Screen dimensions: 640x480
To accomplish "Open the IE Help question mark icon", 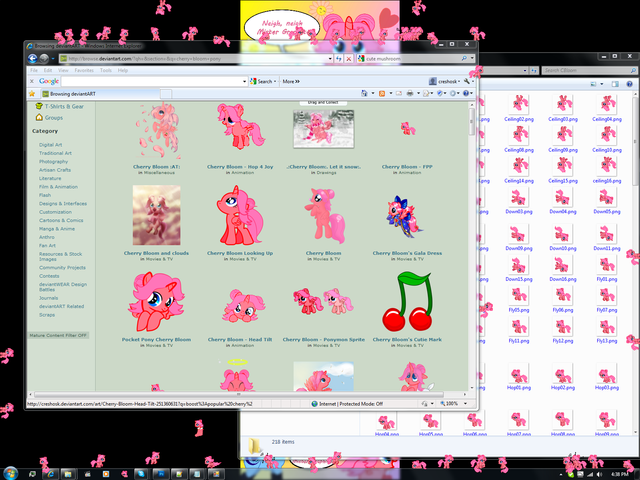I will (466, 93).
